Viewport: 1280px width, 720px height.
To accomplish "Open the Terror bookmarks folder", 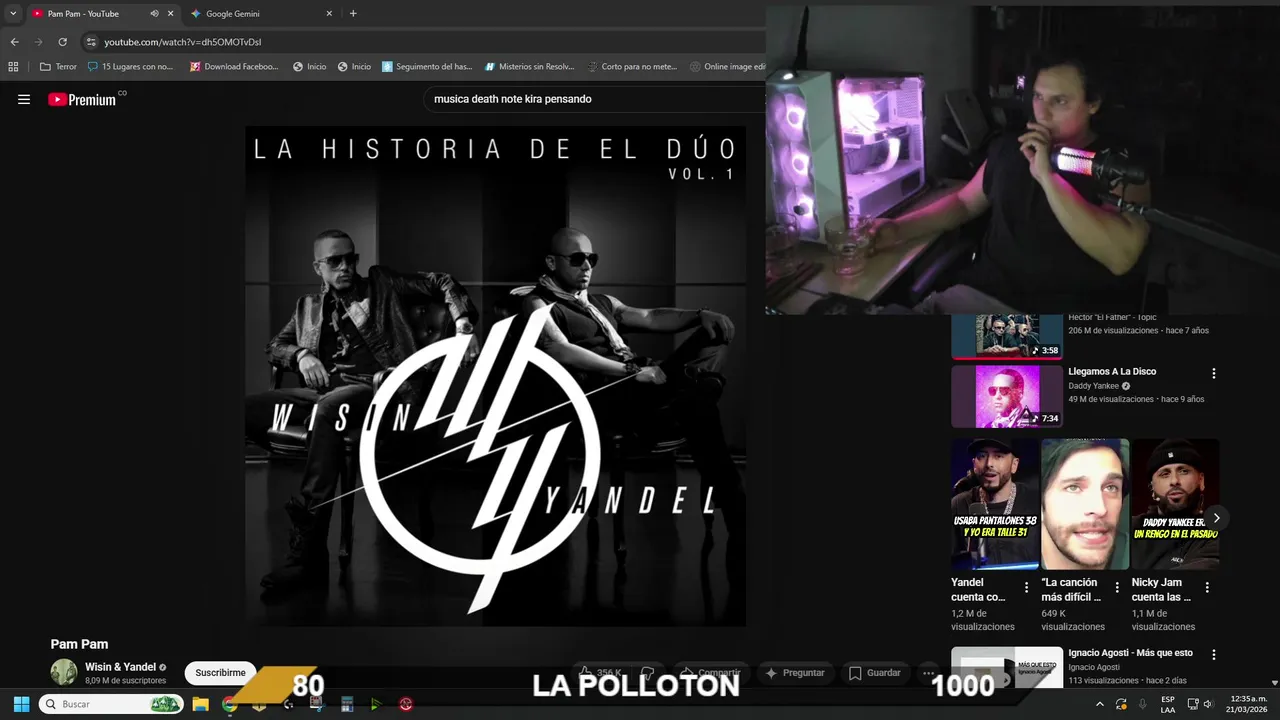I will 58,67.
